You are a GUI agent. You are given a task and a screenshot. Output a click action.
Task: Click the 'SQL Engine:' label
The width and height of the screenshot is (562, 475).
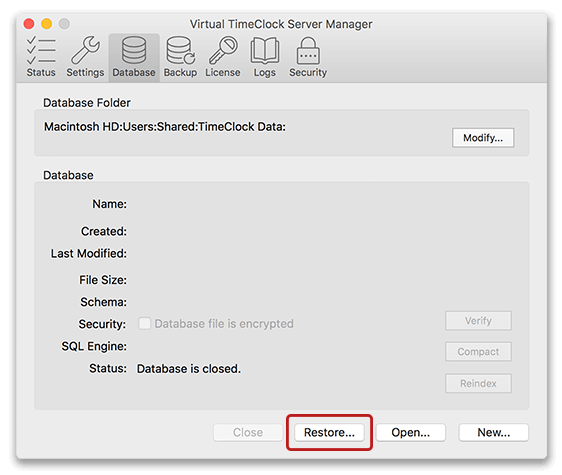click(x=94, y=346)
